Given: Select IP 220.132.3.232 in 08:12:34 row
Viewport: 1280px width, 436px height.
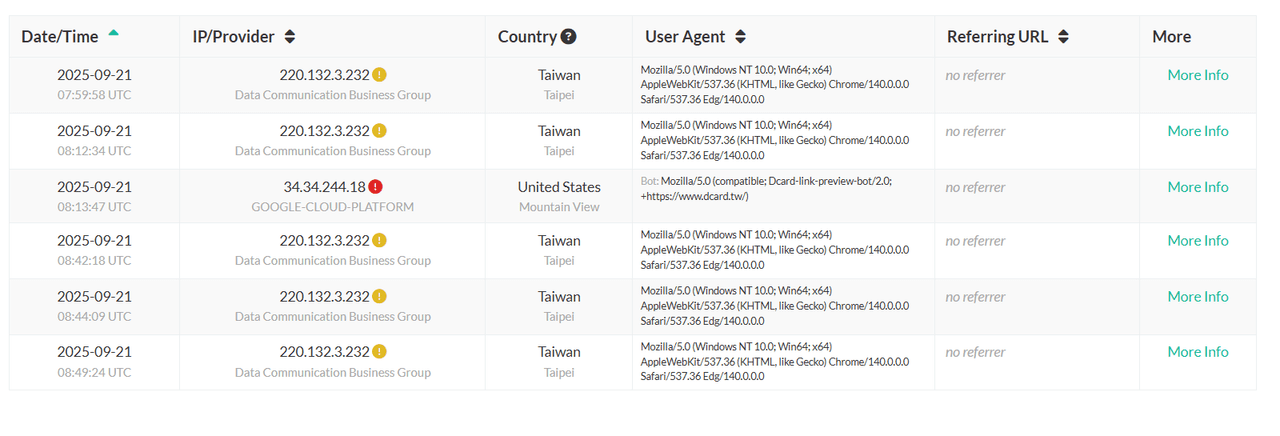Looking at the screenshot, I should pyautogui.click(x=325, y=131).
